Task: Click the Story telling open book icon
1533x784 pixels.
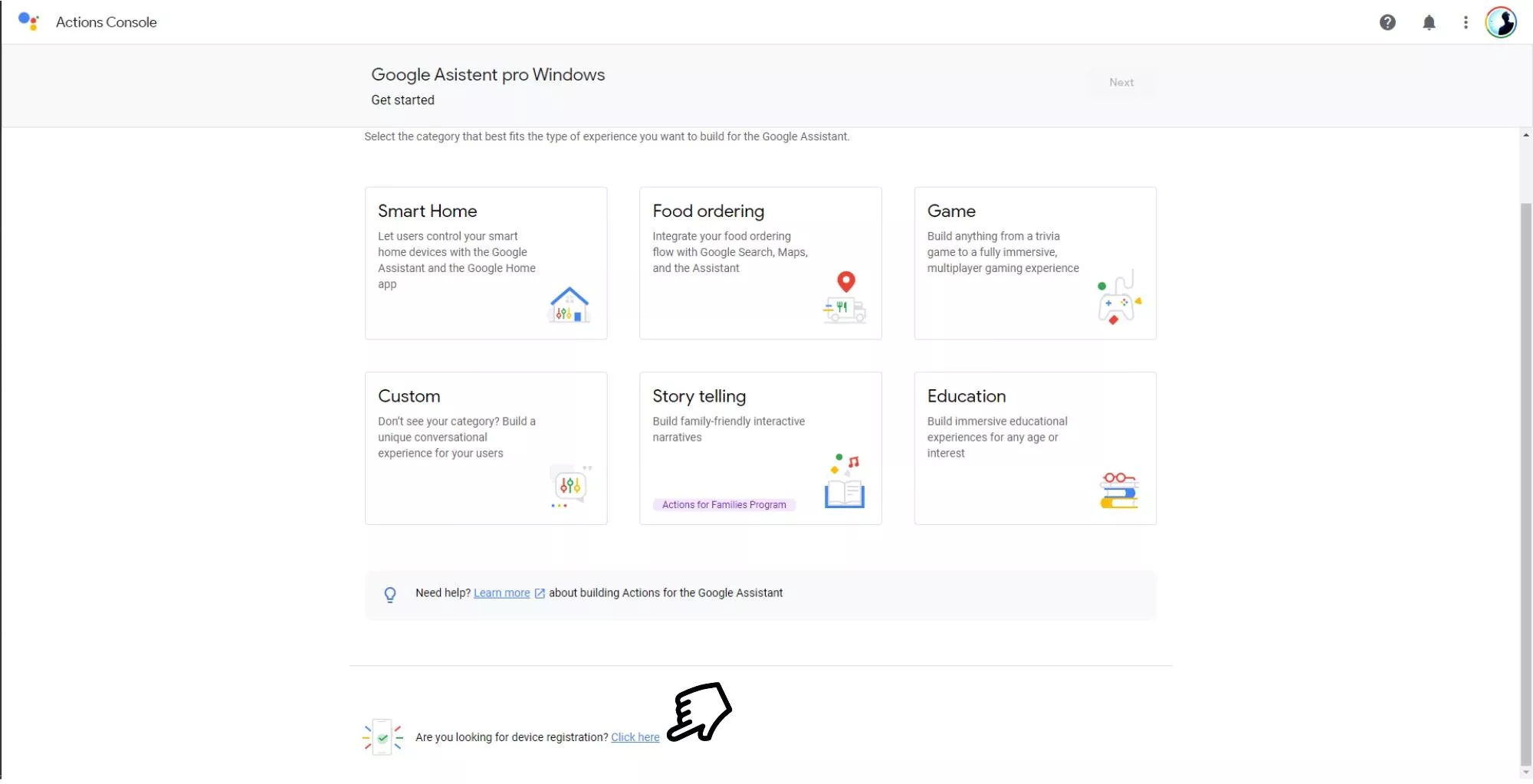Action: point(845,481)
